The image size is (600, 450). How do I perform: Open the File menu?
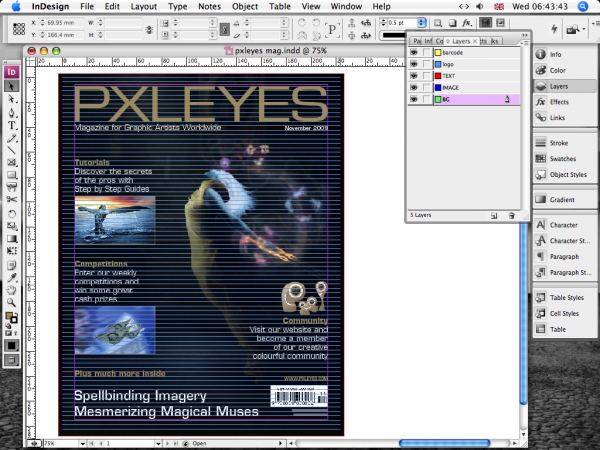pyautogui.click(x=87, y=7)
